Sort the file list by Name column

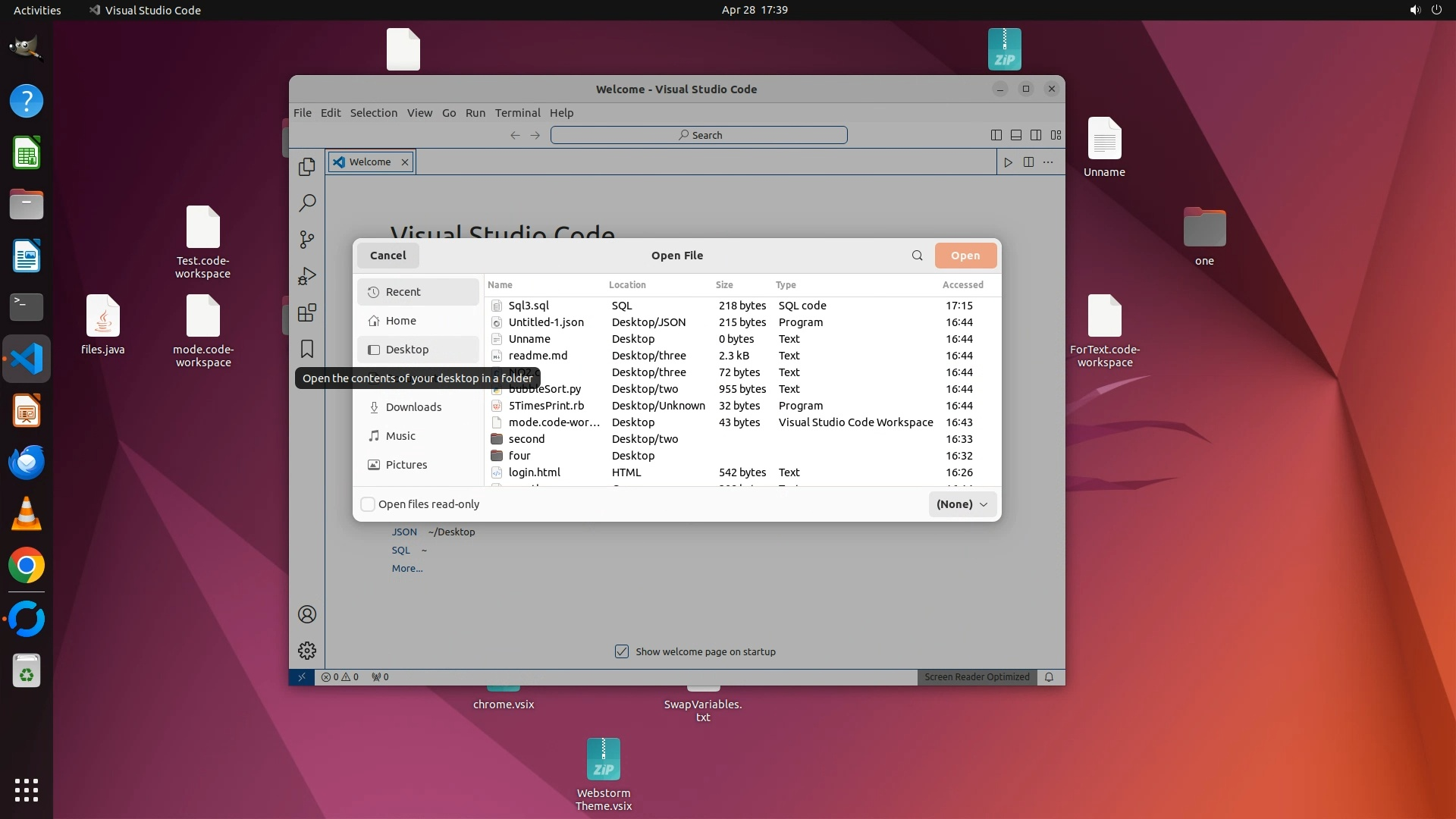(500, 285)
